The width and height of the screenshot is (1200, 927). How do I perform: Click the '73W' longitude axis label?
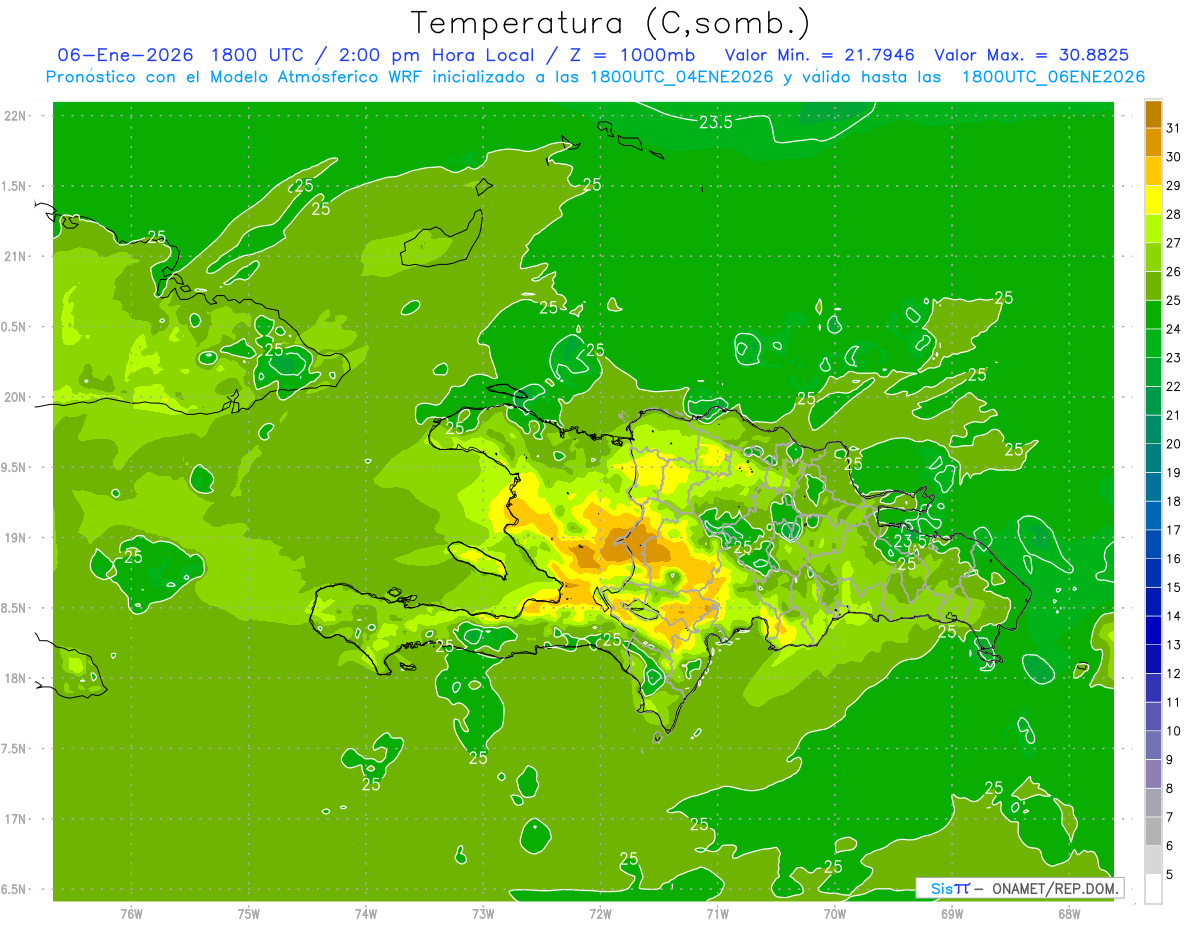[x=483, y=914]
